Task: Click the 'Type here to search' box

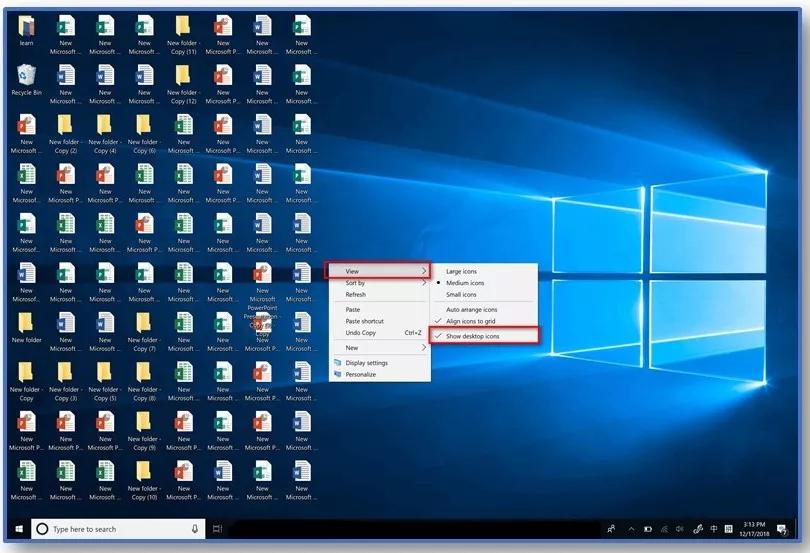Action: 110,528
